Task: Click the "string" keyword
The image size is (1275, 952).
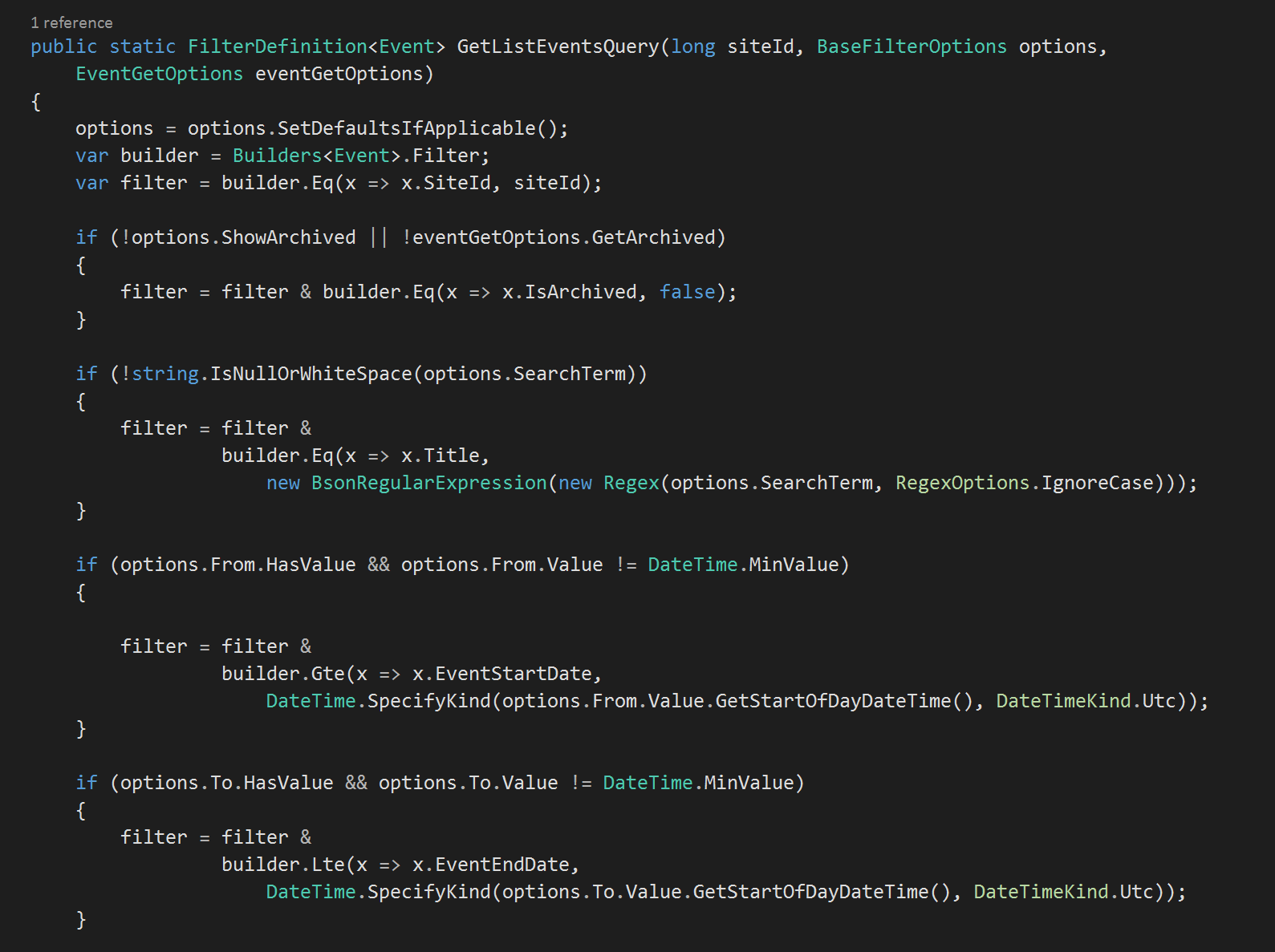Action: click(165, 374)
